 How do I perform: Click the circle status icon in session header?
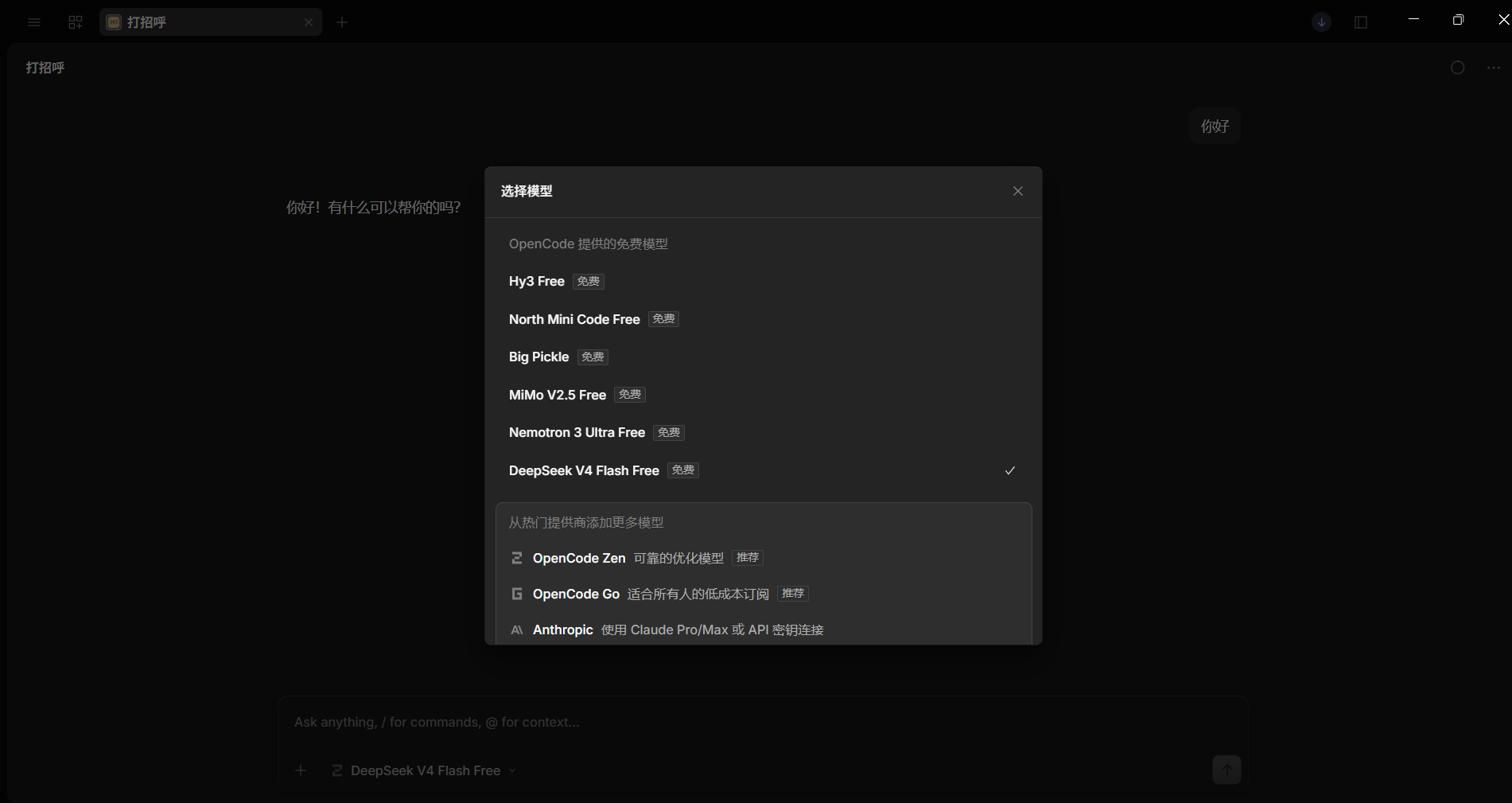(x=1457, y=68)
